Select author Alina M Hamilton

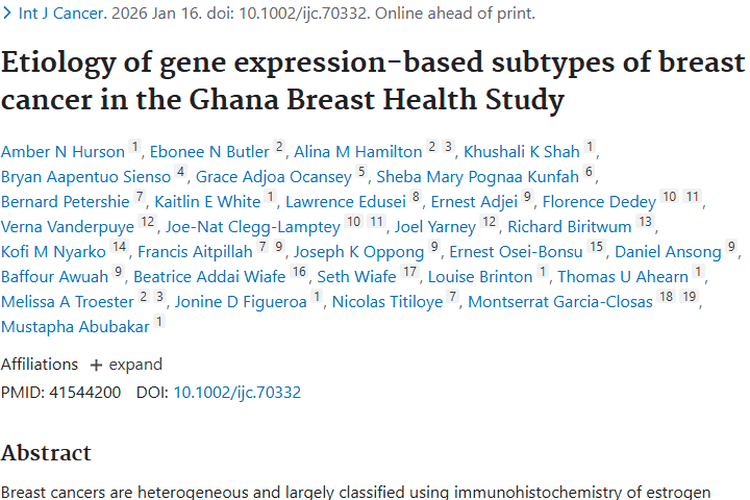coord(357,152)
